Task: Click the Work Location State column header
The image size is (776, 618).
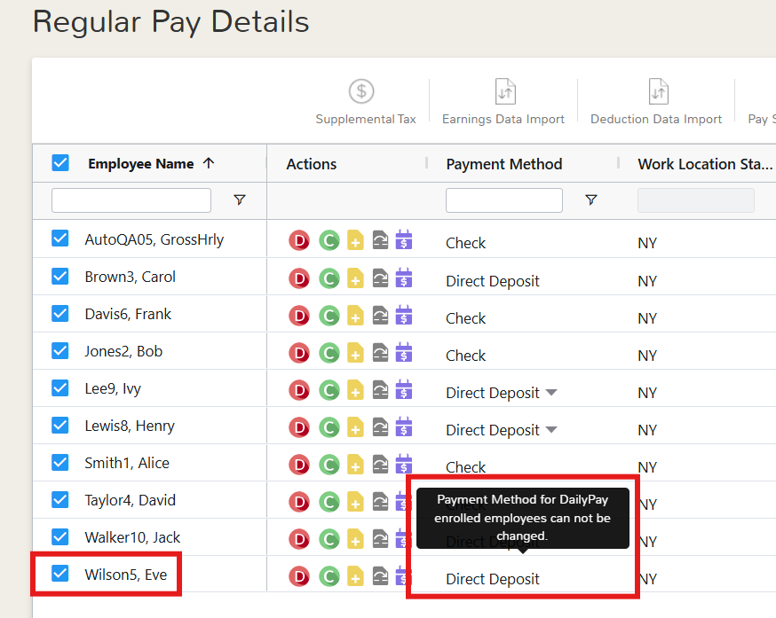Action: [x=705, y=164]
